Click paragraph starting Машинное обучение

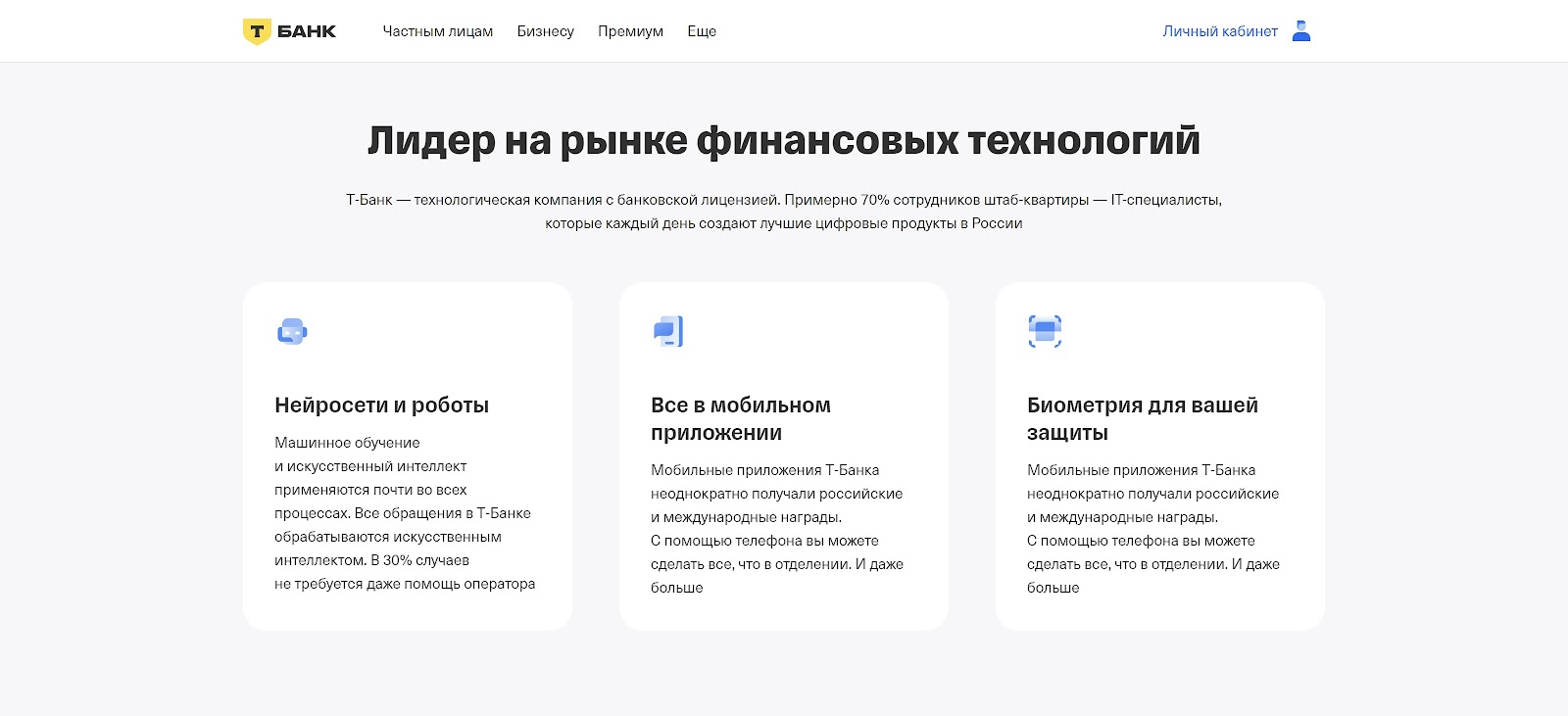tap(405, 513)
